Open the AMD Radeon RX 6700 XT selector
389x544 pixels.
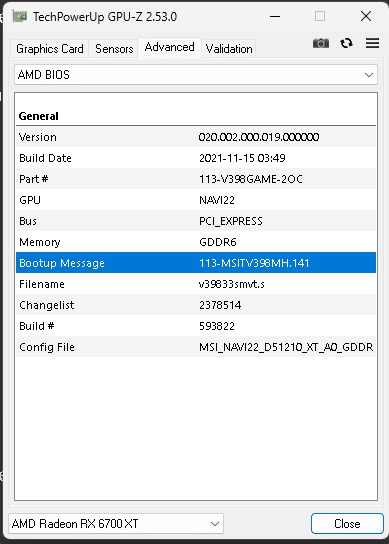[116, 524]
